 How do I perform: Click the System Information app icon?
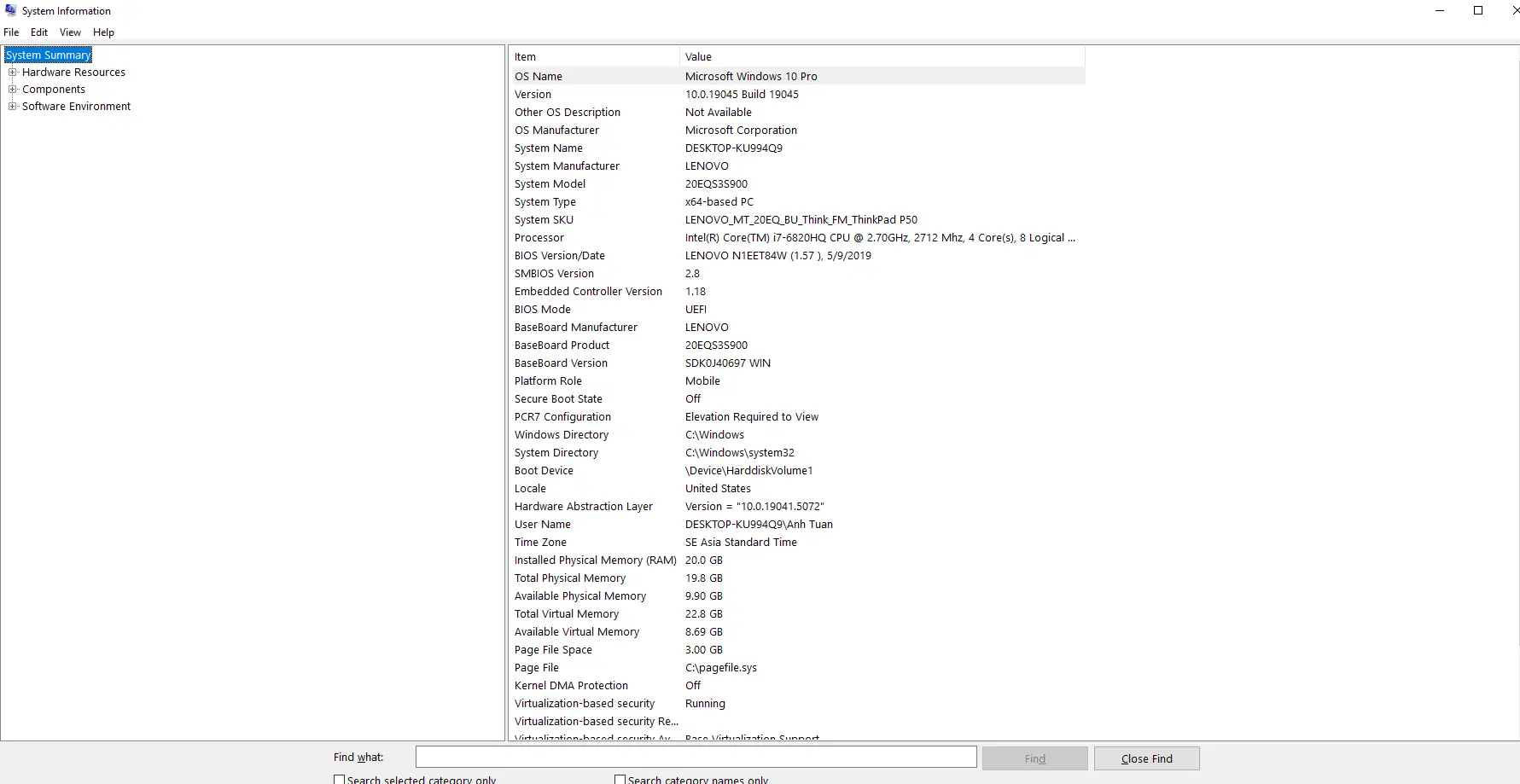click(x=10, y=10)
